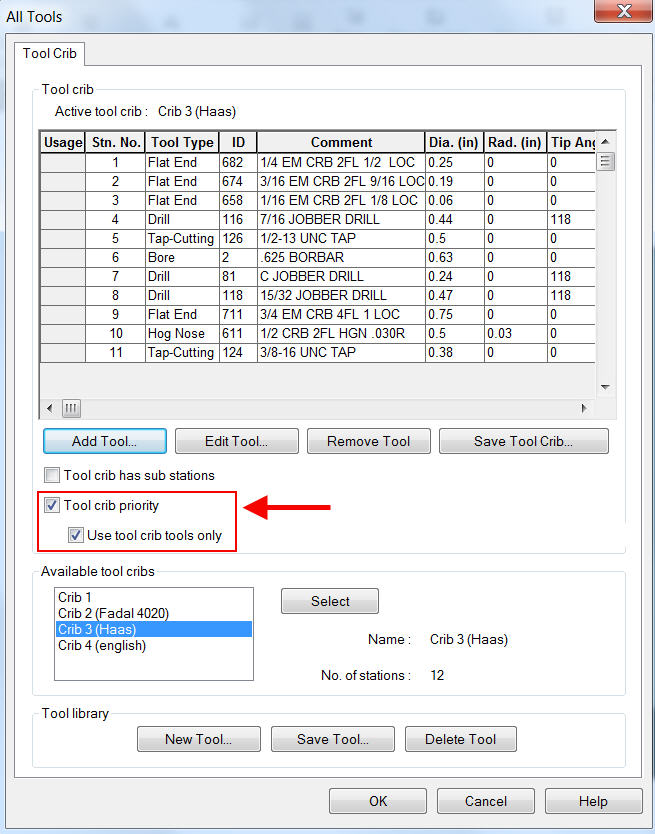This screenshot has height=834, width=655.
Task: Select Crib 1 in available cribs
Action: pos(154,597)
